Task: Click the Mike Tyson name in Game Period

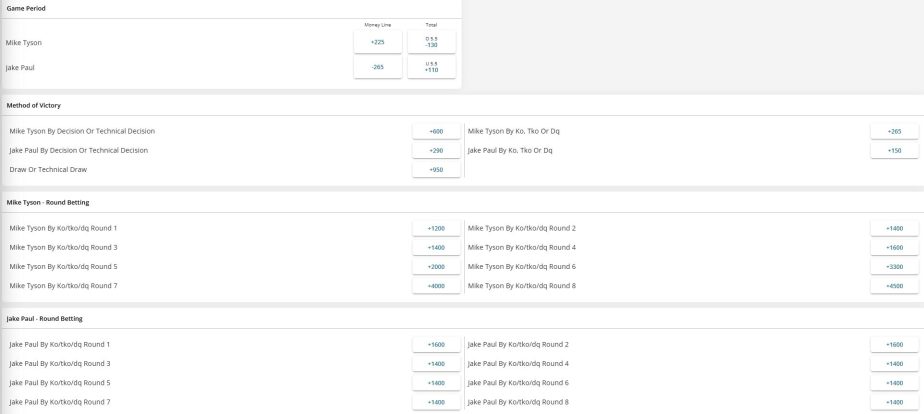Action: click(24, 42)
